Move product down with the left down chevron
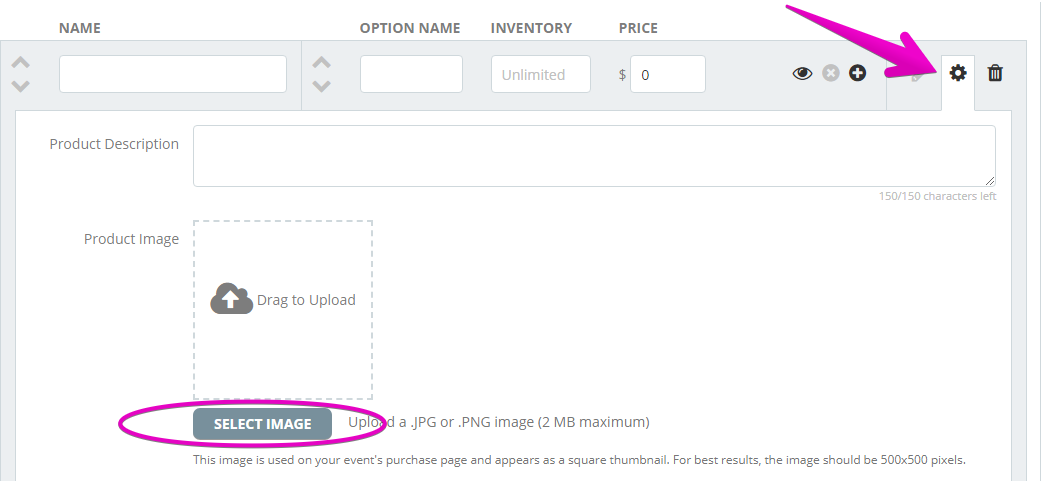Image resolution: width=1041 pixels, height=481 pixels. (21, 86)
